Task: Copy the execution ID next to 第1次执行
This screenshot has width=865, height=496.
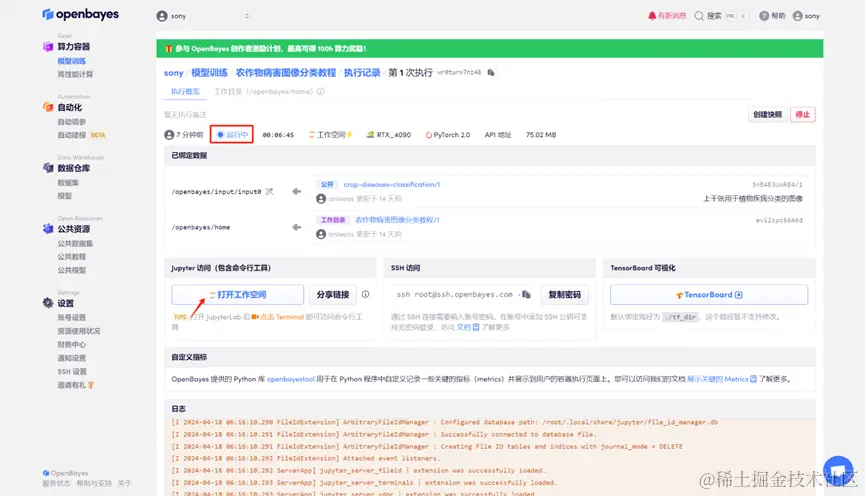Action: pos(491,72)
